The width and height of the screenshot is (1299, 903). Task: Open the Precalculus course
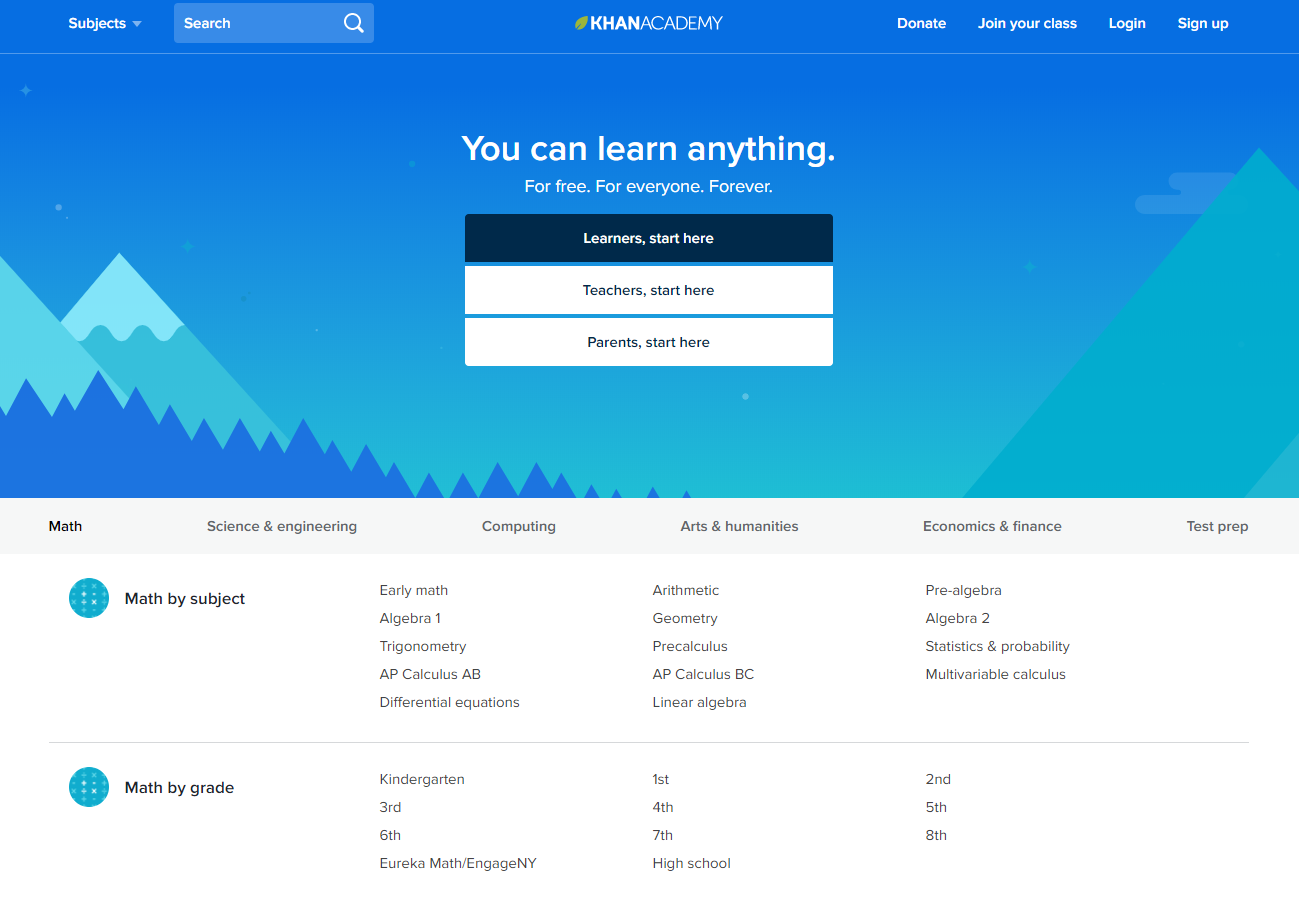[690, 646]
